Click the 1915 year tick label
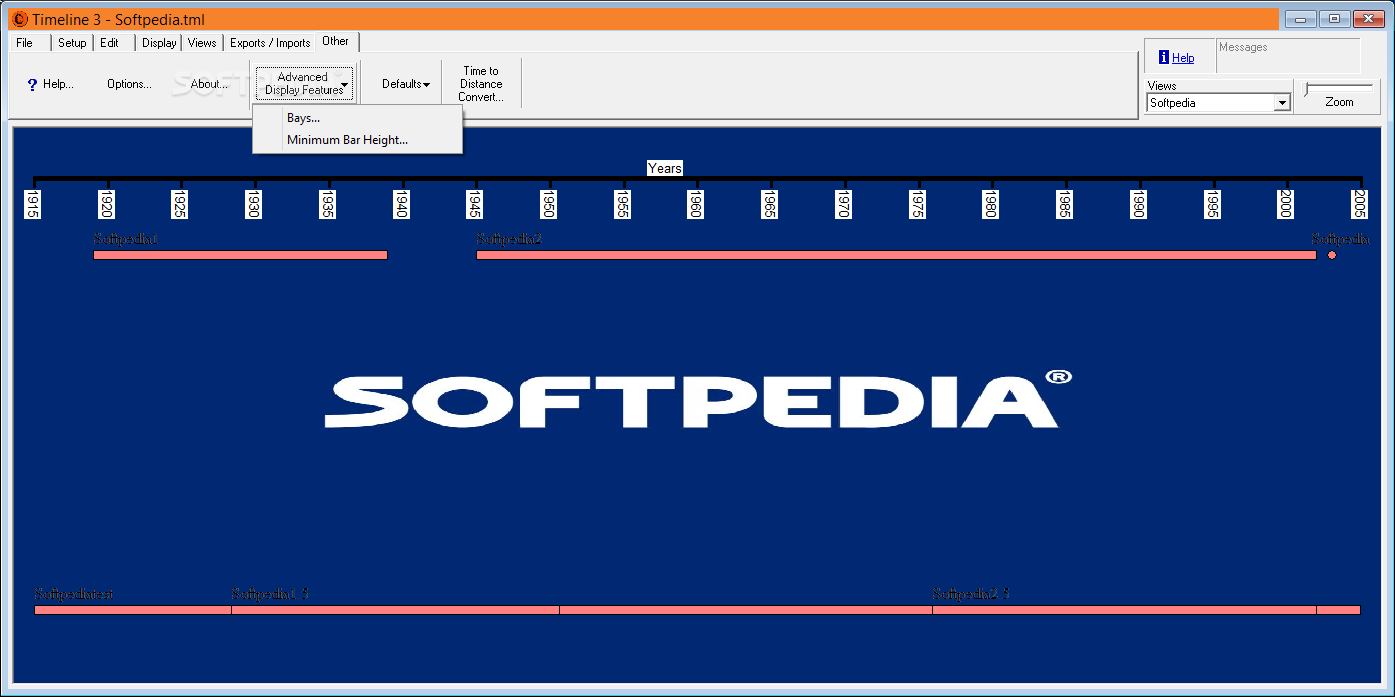This screenshot has height=697, width=1395. click(32, 204)
